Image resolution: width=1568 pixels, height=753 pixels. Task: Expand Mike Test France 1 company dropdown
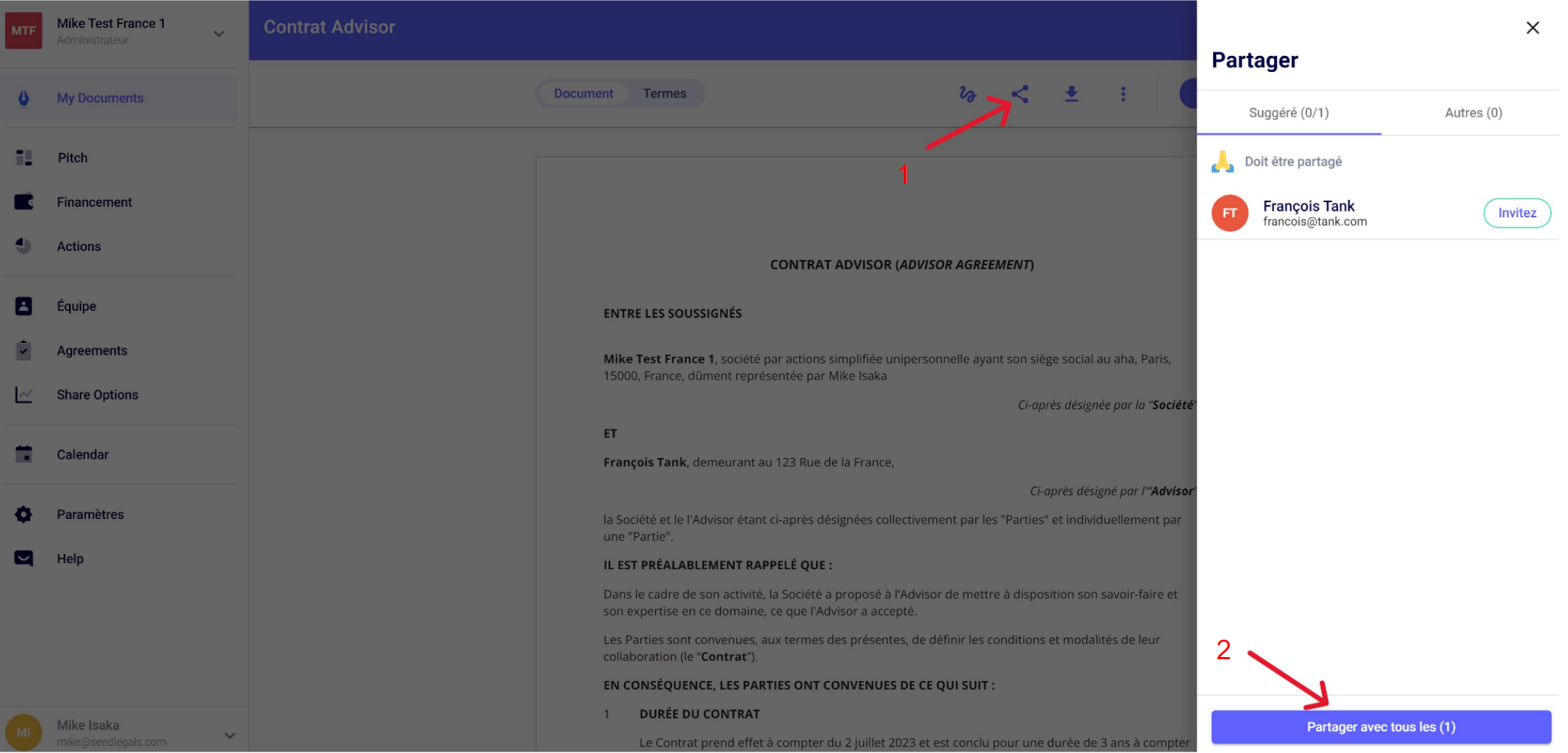point(218,33)
